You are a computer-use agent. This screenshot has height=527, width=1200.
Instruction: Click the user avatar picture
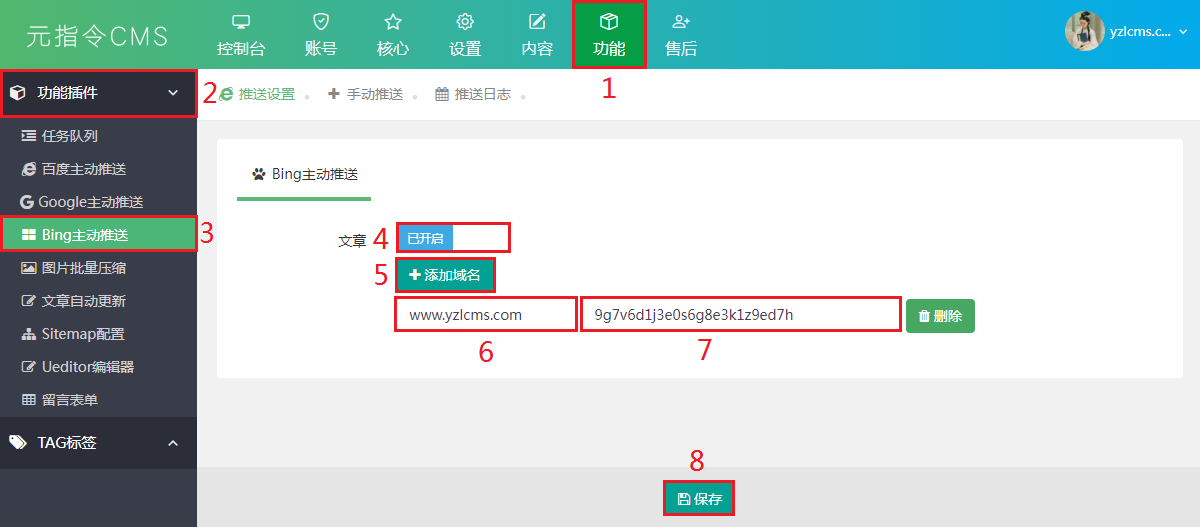[x=1084, y=31]
